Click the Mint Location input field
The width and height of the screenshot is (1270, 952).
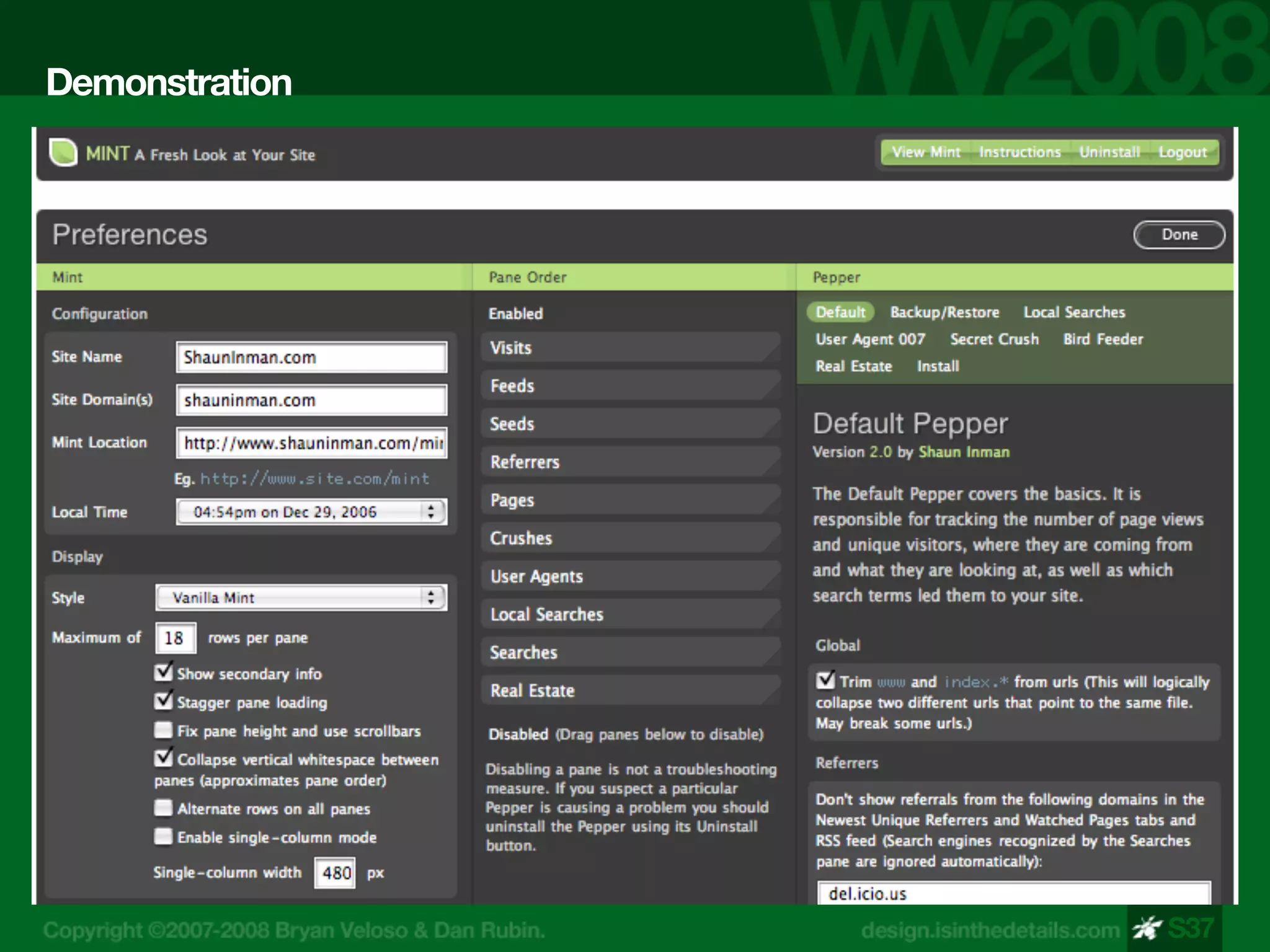(x=311, y=443)
